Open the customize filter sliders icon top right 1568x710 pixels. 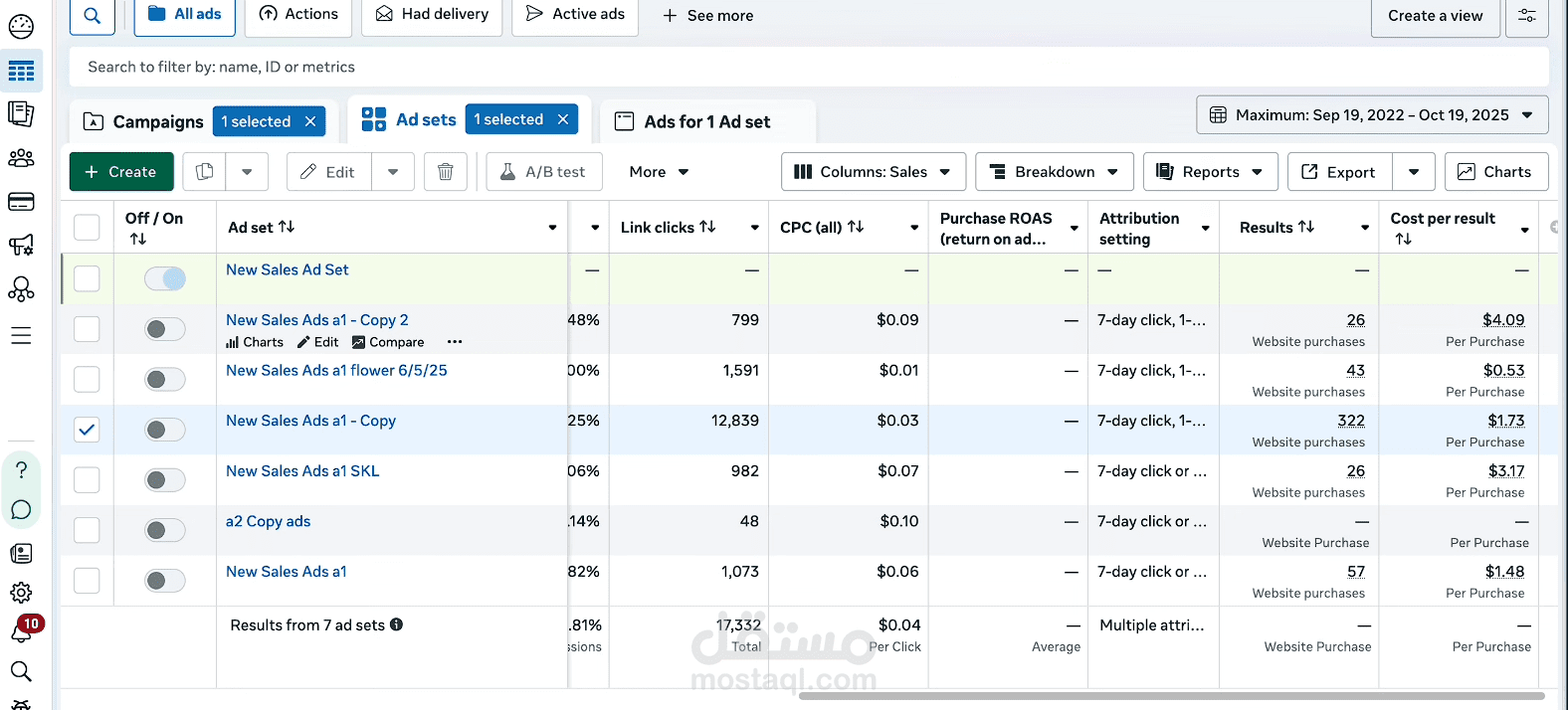1527,16
